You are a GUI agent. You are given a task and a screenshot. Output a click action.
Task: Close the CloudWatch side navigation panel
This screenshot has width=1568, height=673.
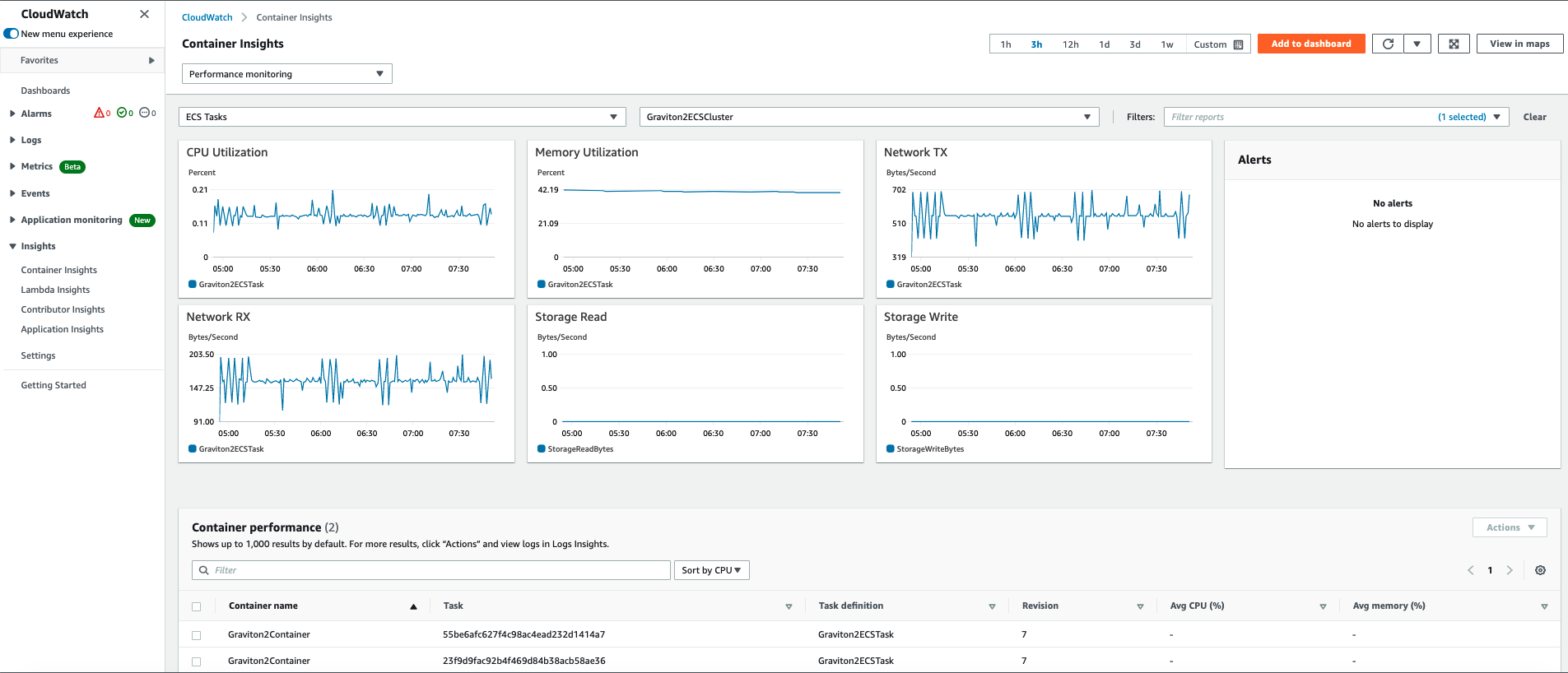pyautogui.click(x=145, y=14)
